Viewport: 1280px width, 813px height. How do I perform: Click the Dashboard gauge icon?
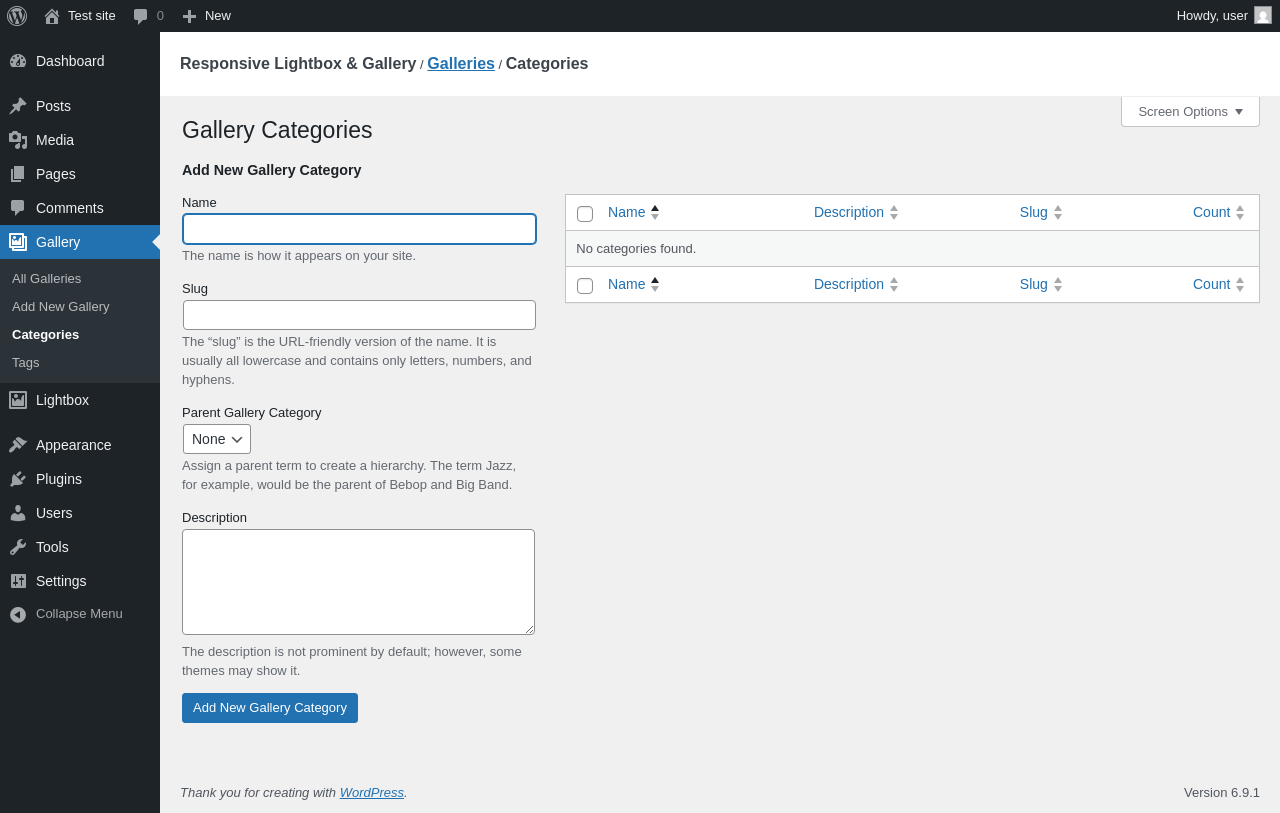18,61
